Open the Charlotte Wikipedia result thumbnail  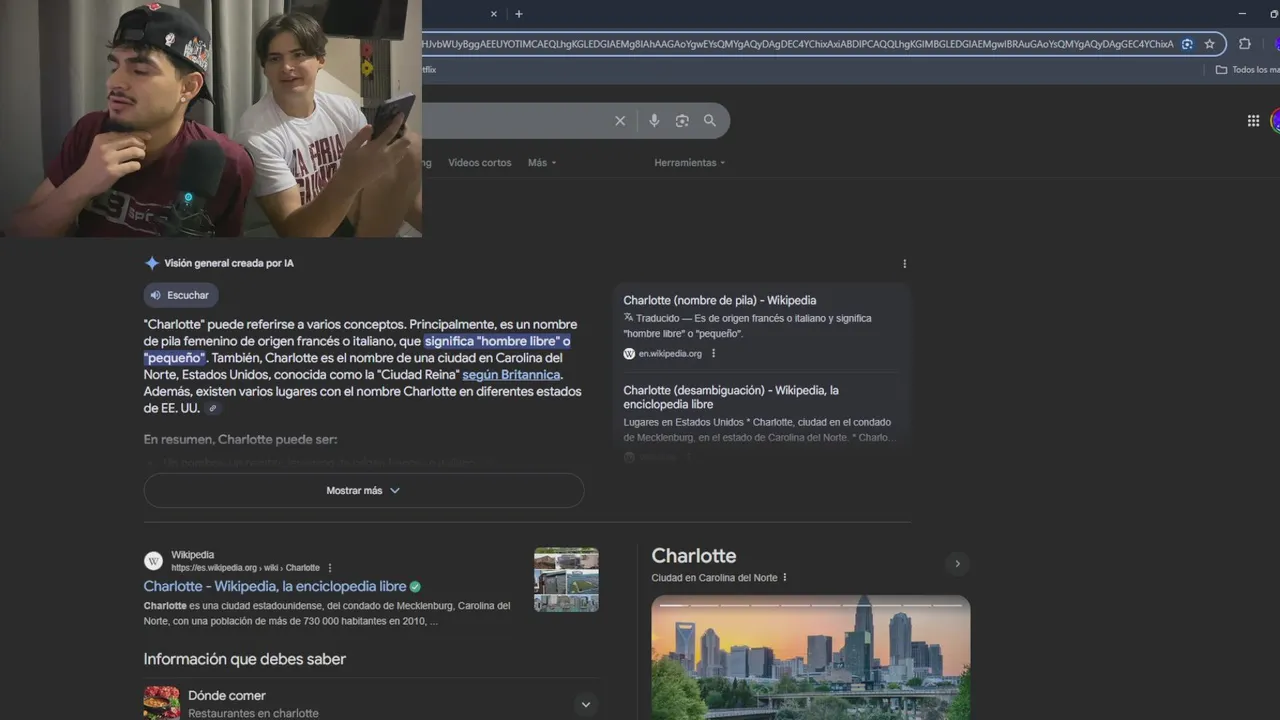(x=566, y=579)
